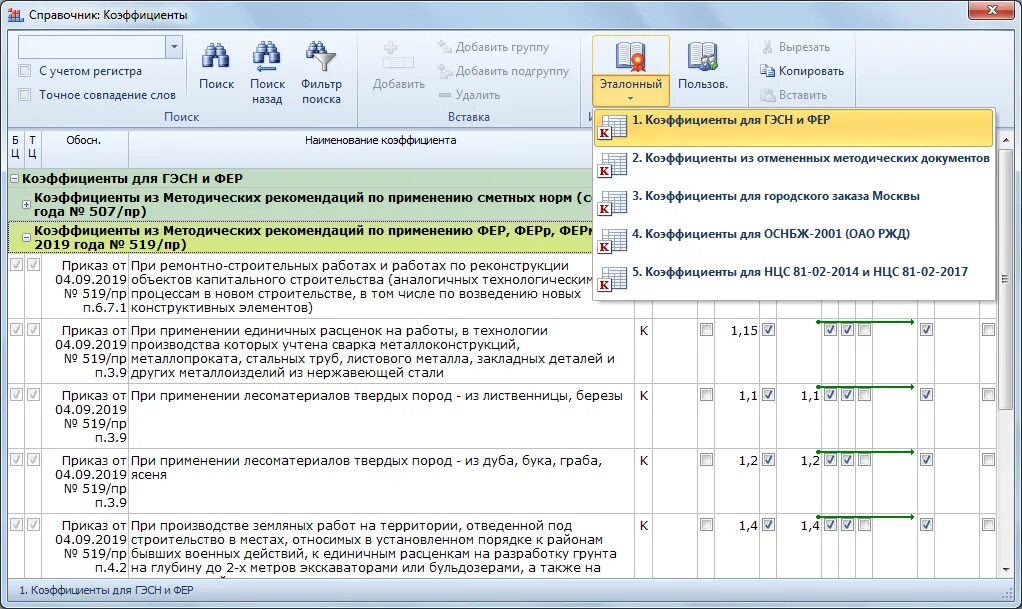Select 1. Коэффициенты для ГЭСН и ФЕР
1022x609 pixels.
(x=793, y=127)
